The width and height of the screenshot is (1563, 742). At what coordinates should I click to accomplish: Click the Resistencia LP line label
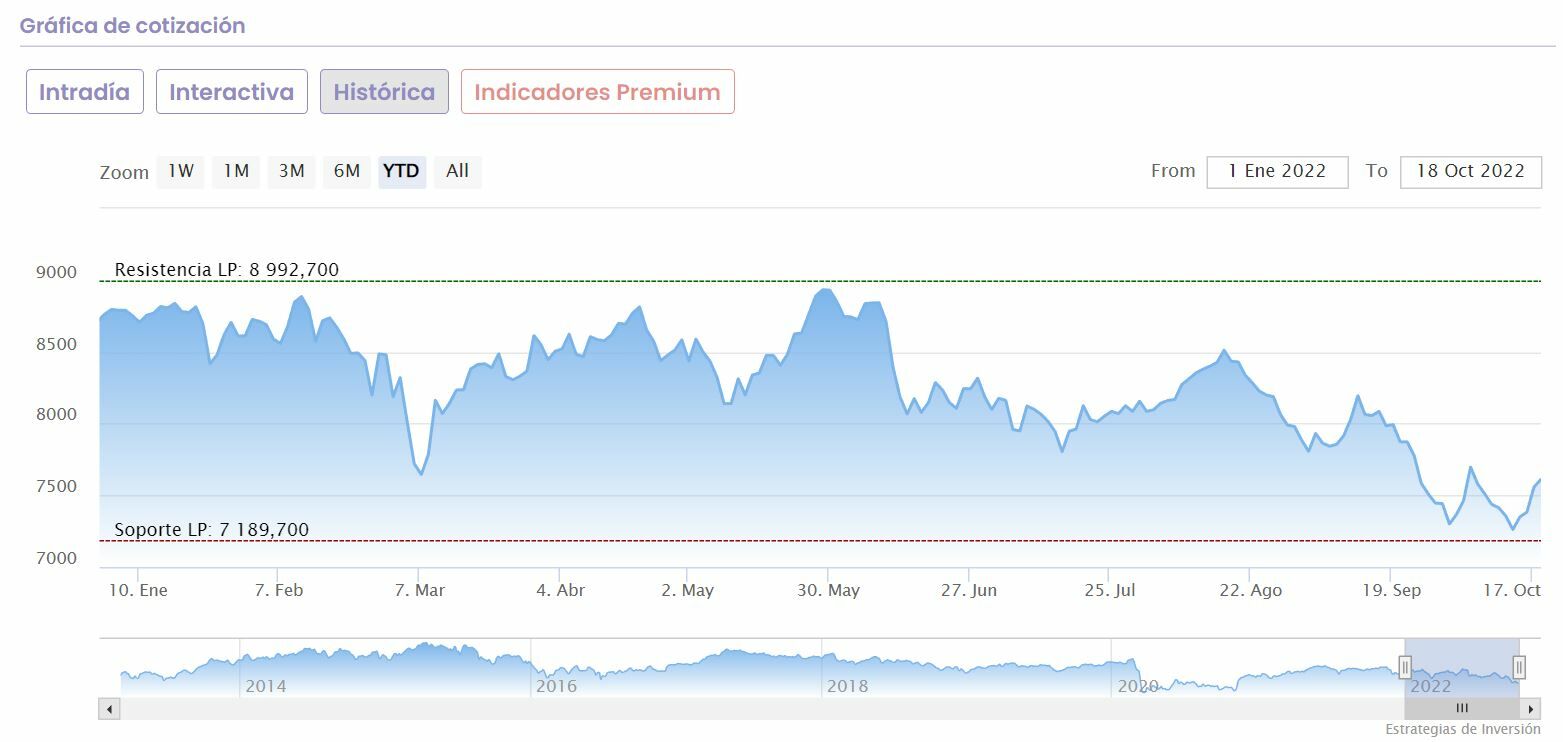[227, 270]
